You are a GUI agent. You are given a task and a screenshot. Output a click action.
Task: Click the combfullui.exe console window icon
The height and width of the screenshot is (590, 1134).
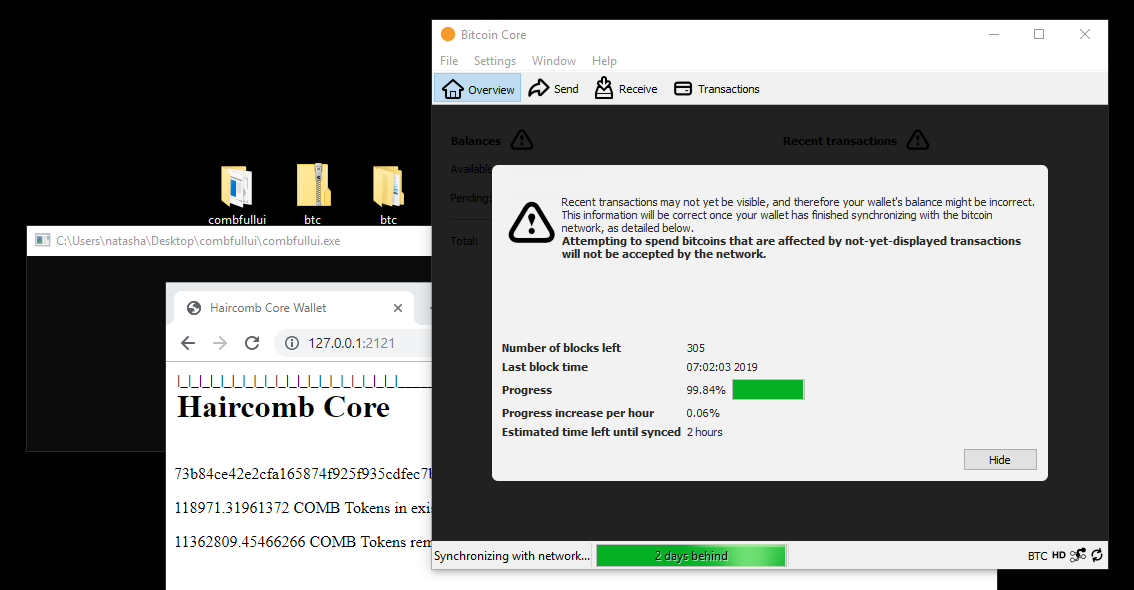click(43, 240)
